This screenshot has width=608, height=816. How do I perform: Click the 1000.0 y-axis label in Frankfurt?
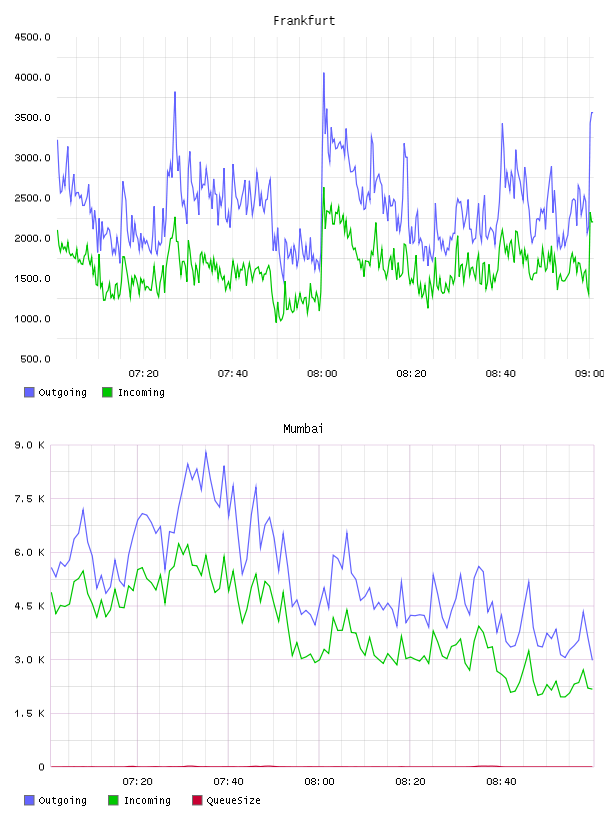pyautogui.click(x=32, y=319)
